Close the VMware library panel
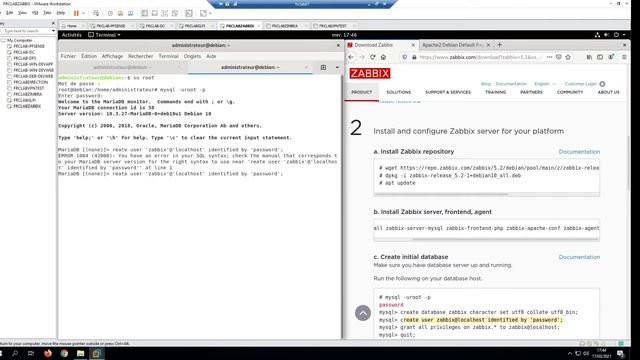This screenshot has height=360, width=640. pos(53,24)
